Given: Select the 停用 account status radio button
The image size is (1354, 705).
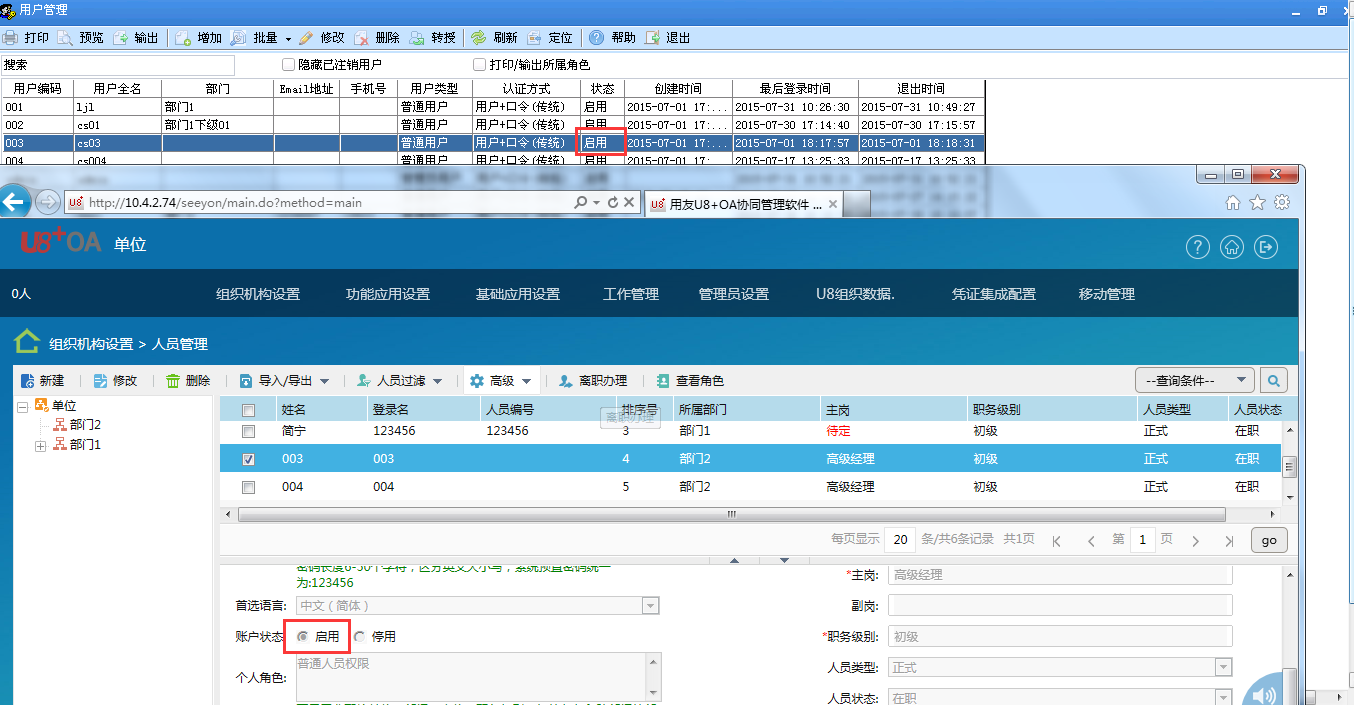Looking at the screenshot, I should tap(359, 636).
